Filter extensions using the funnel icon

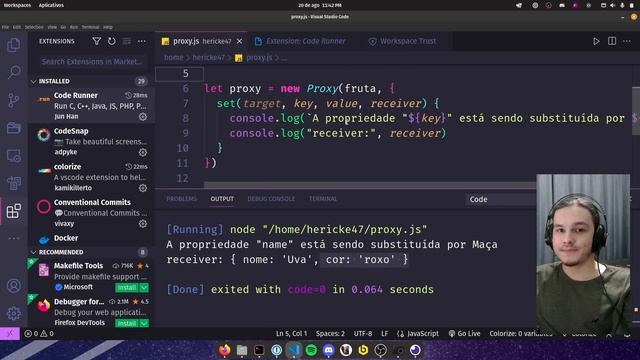[96, 41]
